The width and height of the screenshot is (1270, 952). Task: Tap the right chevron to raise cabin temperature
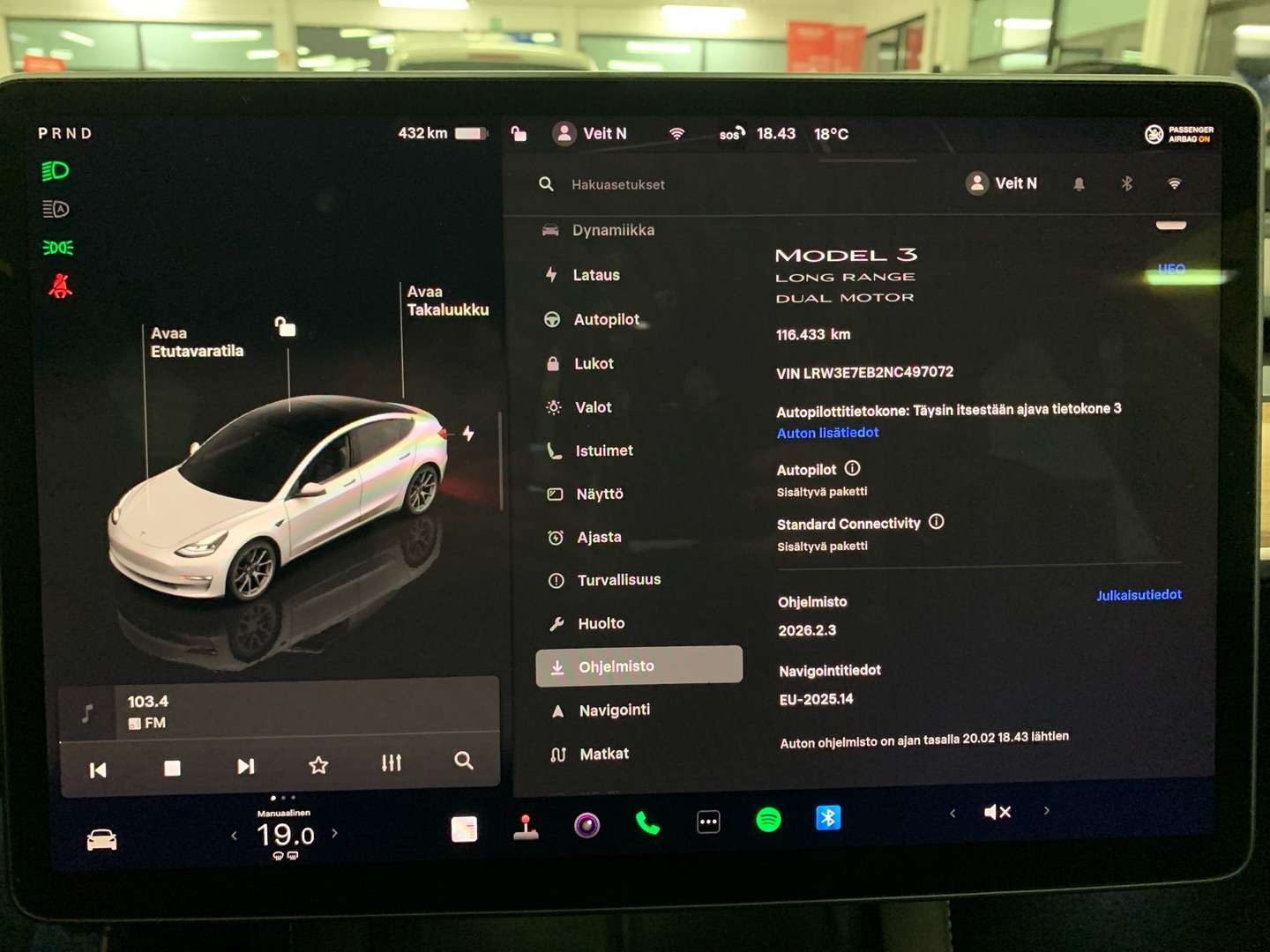pyautogui.click(x=335, y=831)
